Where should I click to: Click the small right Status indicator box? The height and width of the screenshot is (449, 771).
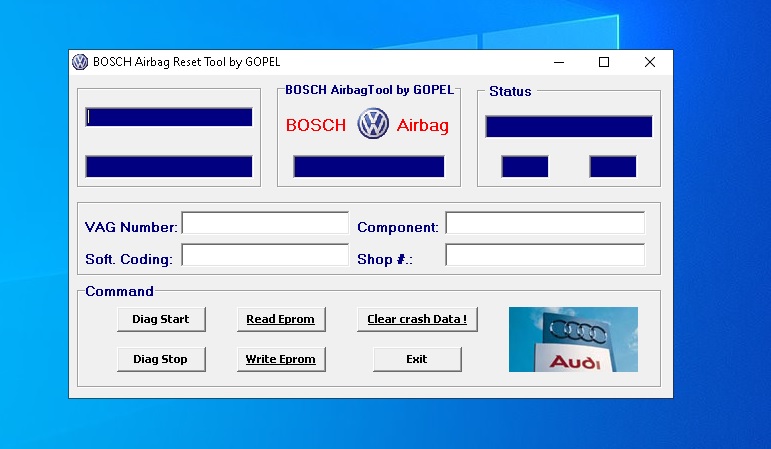pos(613,167)
